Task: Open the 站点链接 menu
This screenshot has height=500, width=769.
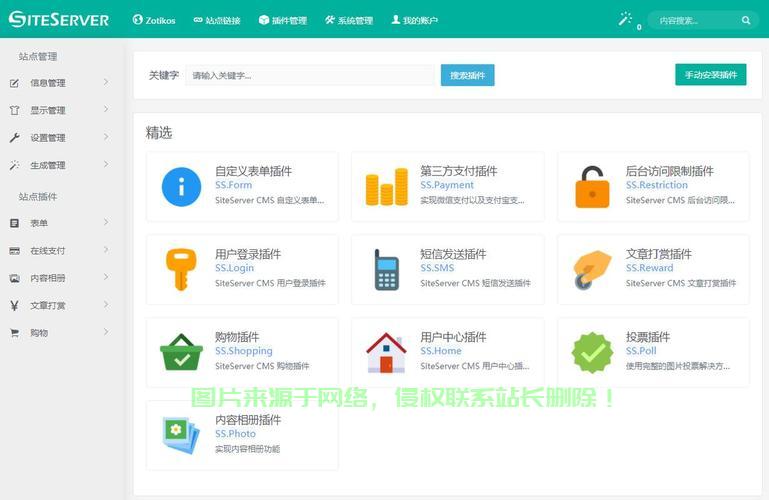Action: 217,20
